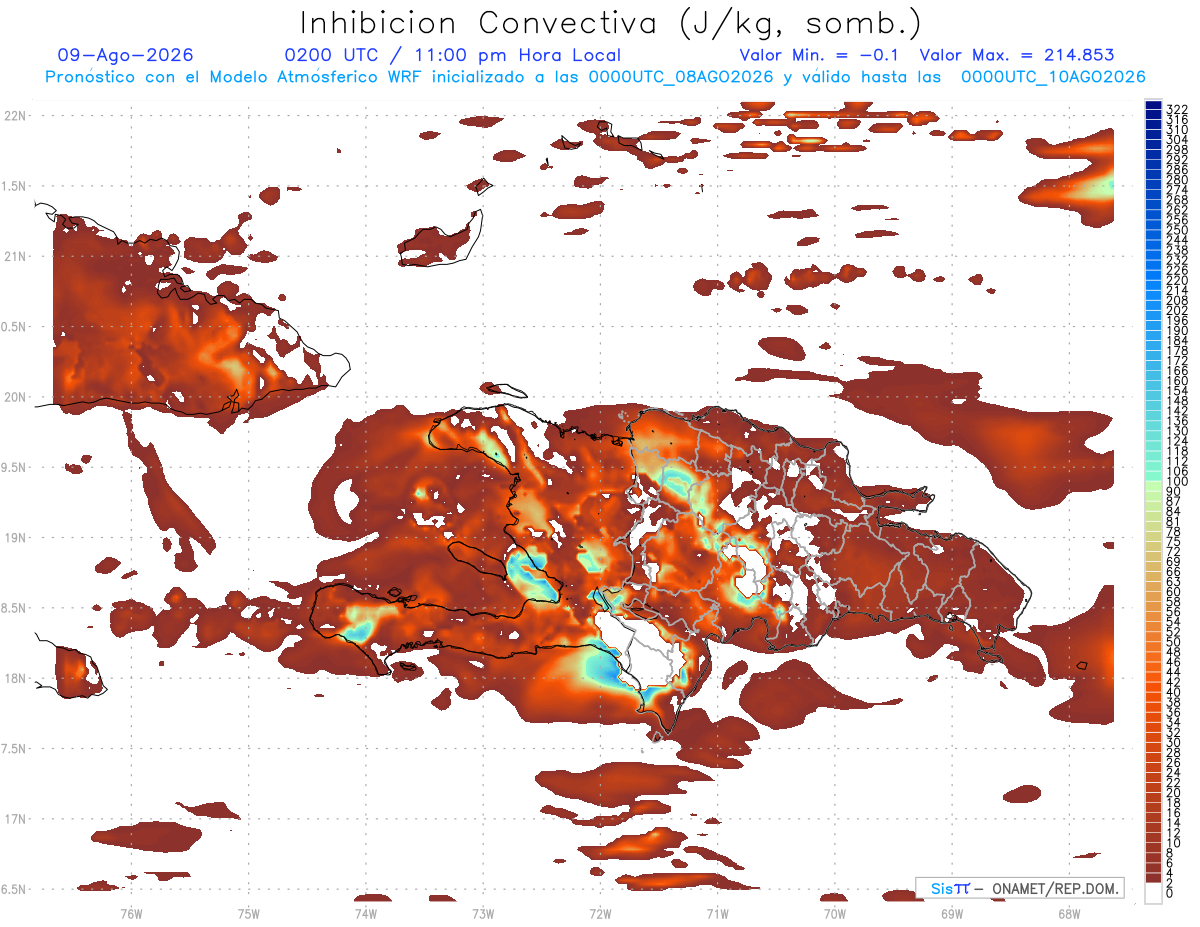Click the time text '0200 UTC / 11:00 pm Hora Local'
This screenshot has height=927, width=1200.
coord(453,55)
